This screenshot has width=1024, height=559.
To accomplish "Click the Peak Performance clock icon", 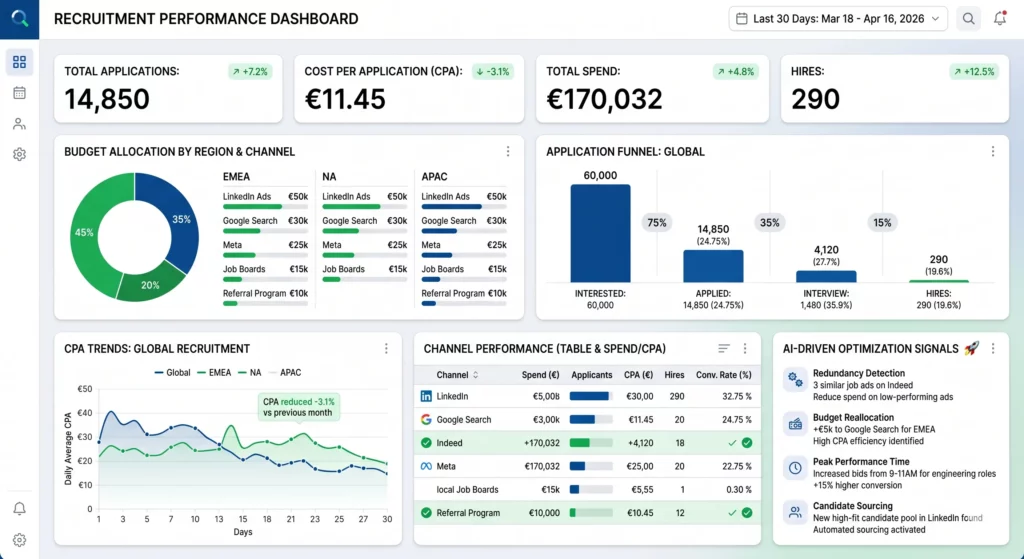I will (x=795, y=467).
